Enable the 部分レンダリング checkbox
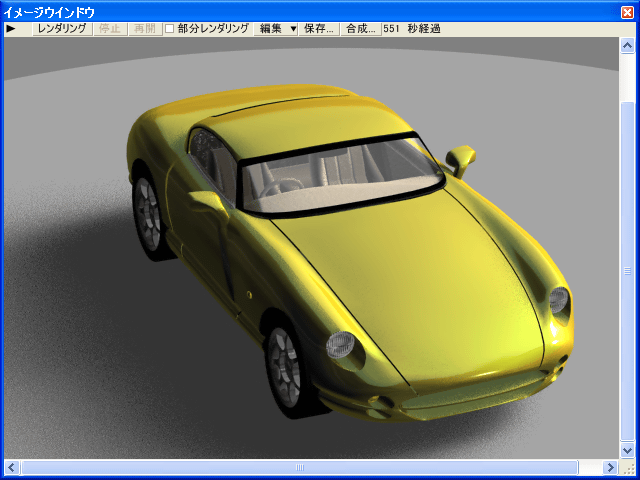 169,29
